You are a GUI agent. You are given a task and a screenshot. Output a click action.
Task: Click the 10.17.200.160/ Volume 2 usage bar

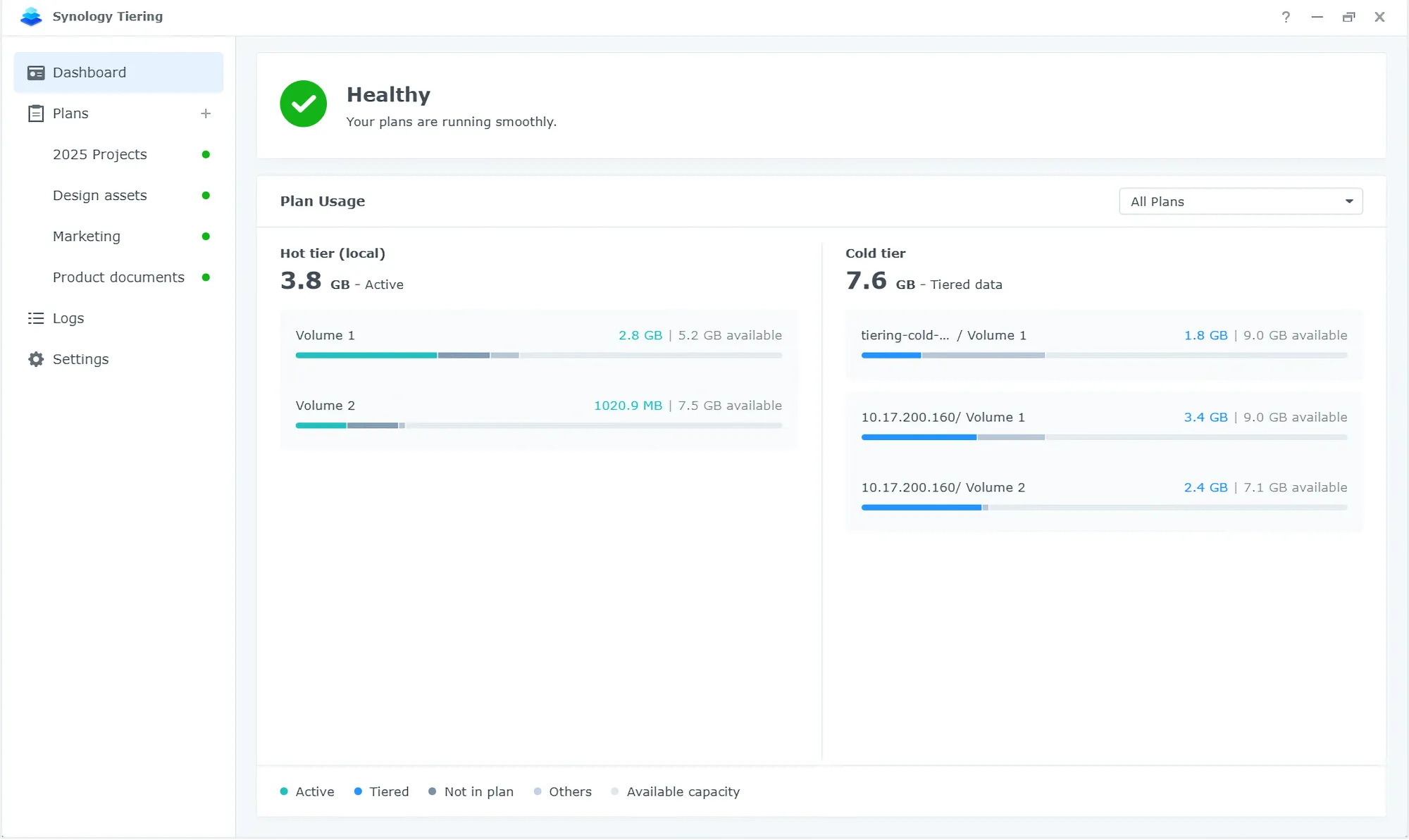1103,508
